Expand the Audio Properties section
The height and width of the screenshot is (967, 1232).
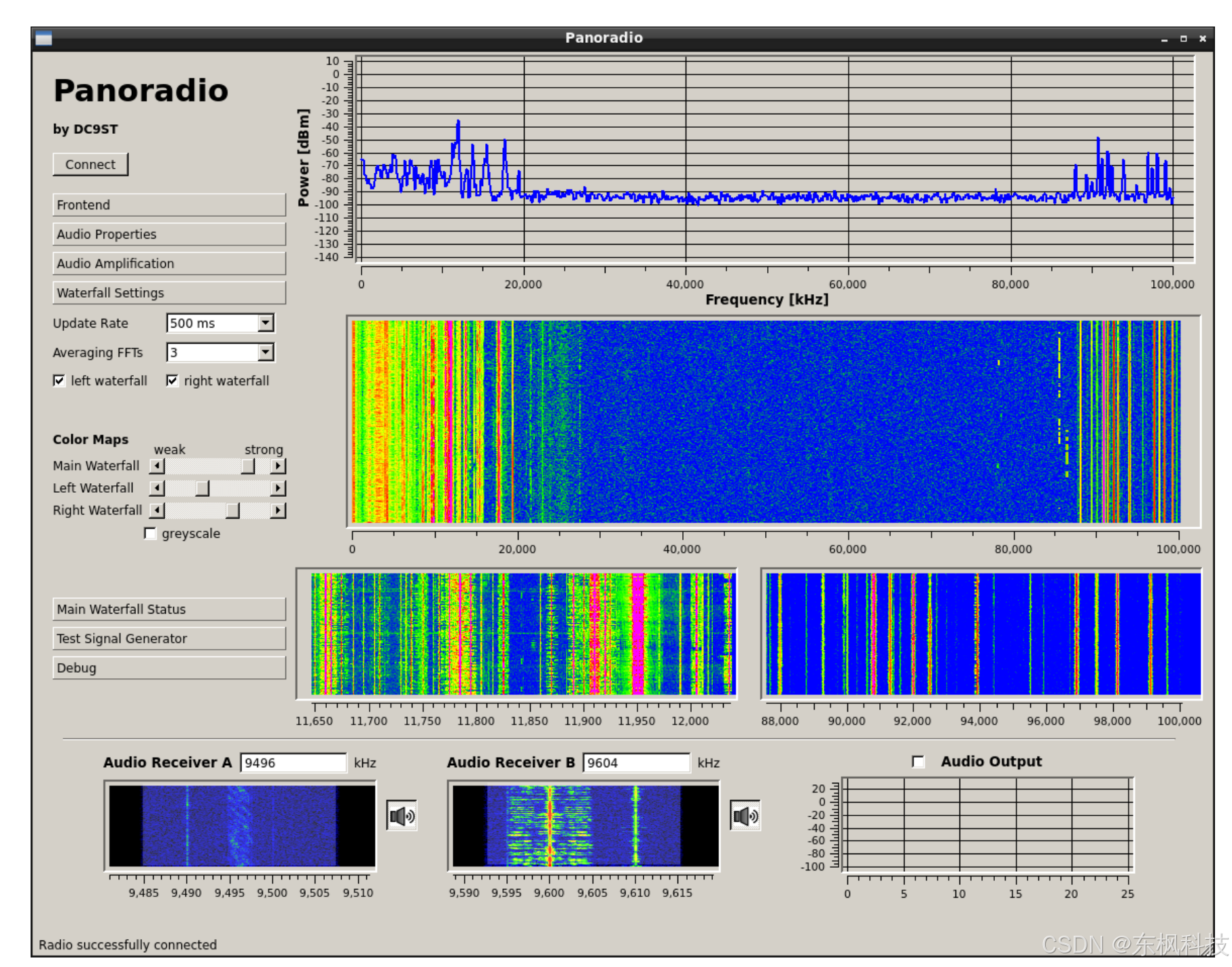pyautogui.click(x=169, y=234)
